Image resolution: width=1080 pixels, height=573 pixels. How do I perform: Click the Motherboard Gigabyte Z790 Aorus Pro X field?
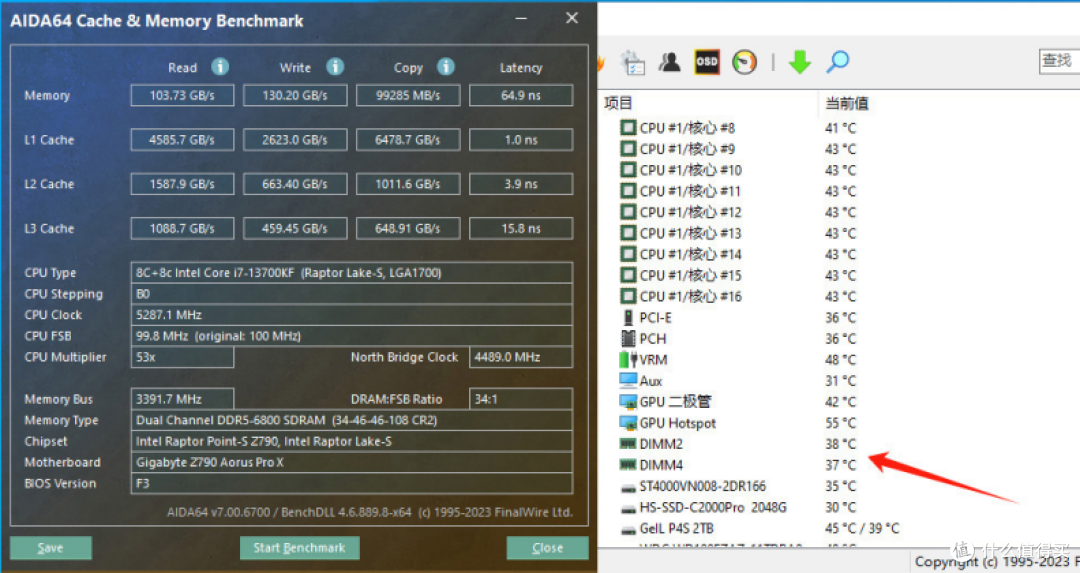click(351, 462)
